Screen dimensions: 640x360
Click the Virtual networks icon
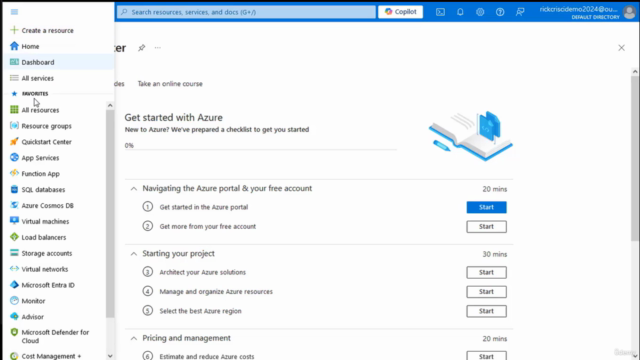tap(14, 269)
